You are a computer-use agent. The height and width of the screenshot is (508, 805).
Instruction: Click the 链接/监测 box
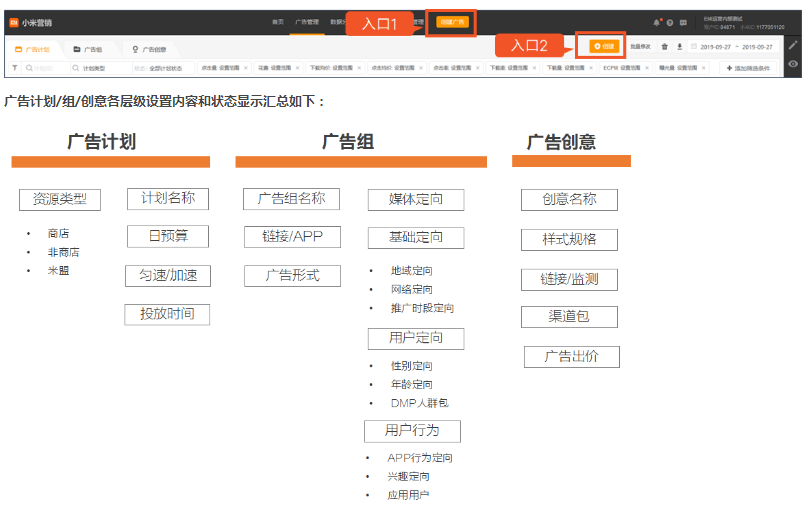tap(569, 279)
